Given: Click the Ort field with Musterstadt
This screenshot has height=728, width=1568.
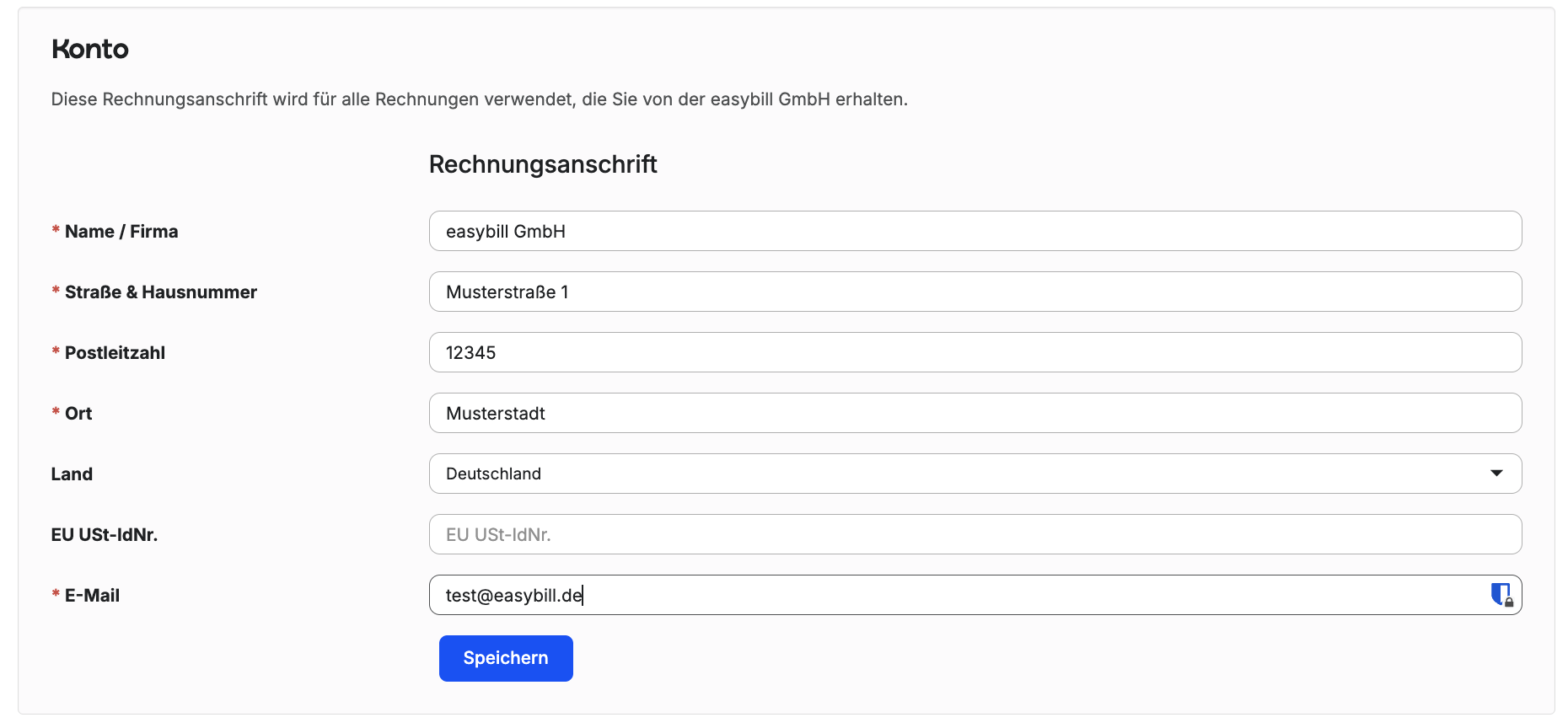Looking at the screenshot, I should coord(975,413).
